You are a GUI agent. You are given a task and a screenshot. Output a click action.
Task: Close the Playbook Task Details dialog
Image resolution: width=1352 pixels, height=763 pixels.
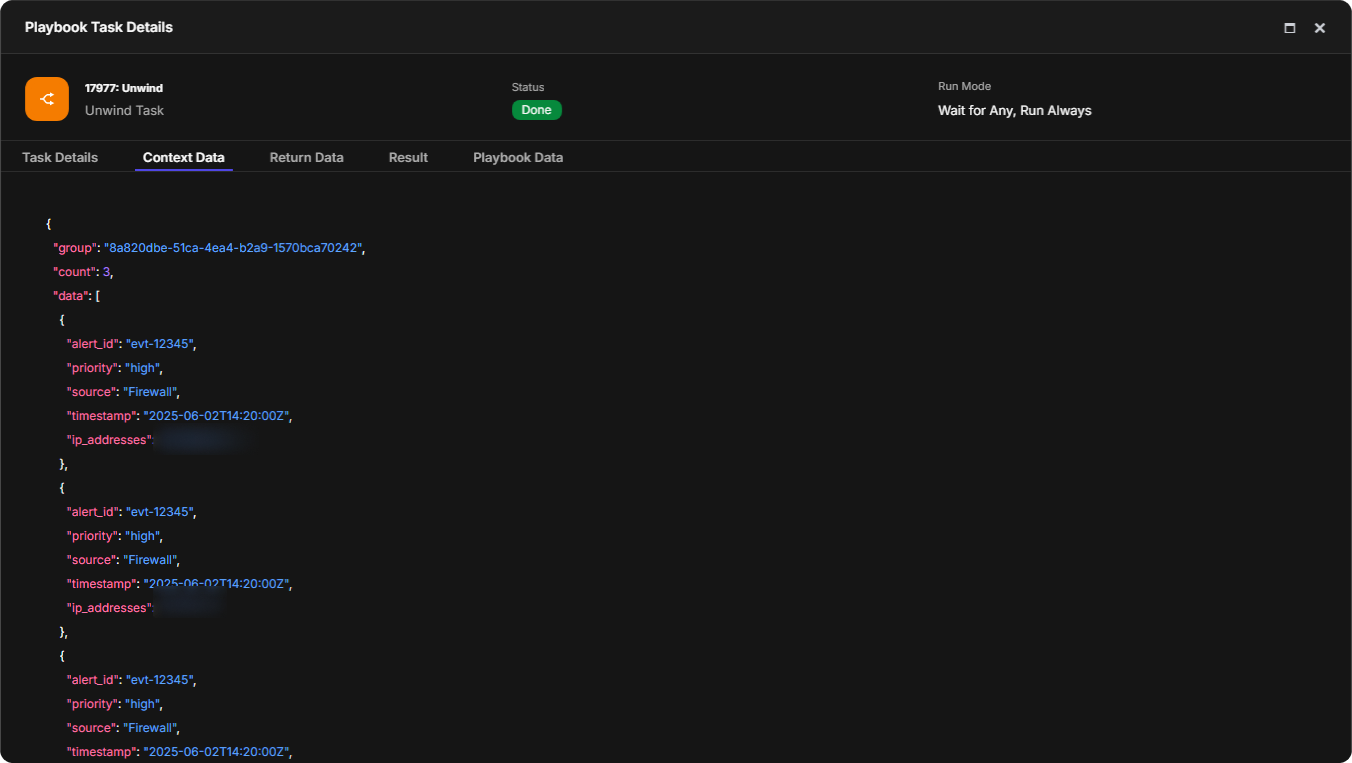tap(1320, 28)
